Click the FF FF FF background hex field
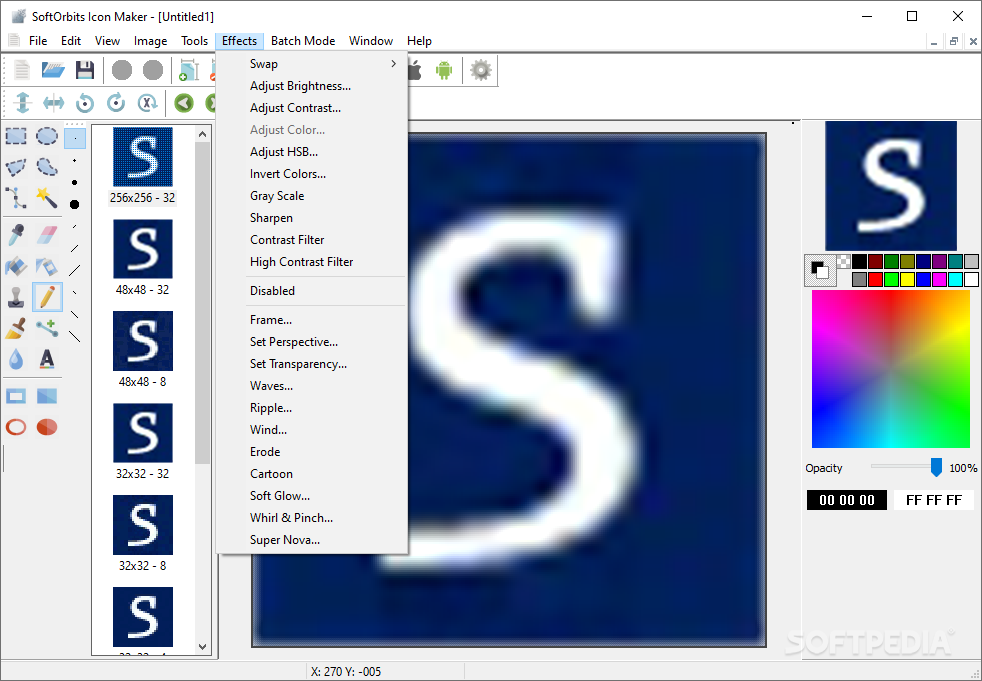982x681 pixels. (934, 500)
